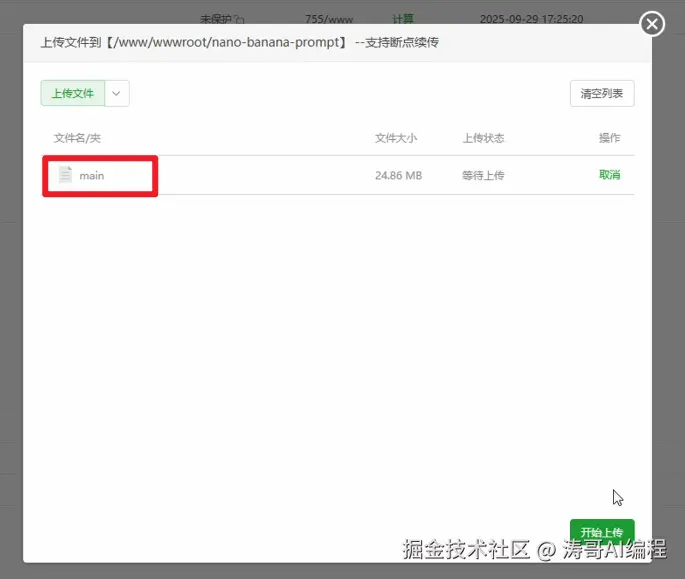The image size is (685, 579).
Task: Click the 上传状态 column header
Action: (x=483, y=138)
